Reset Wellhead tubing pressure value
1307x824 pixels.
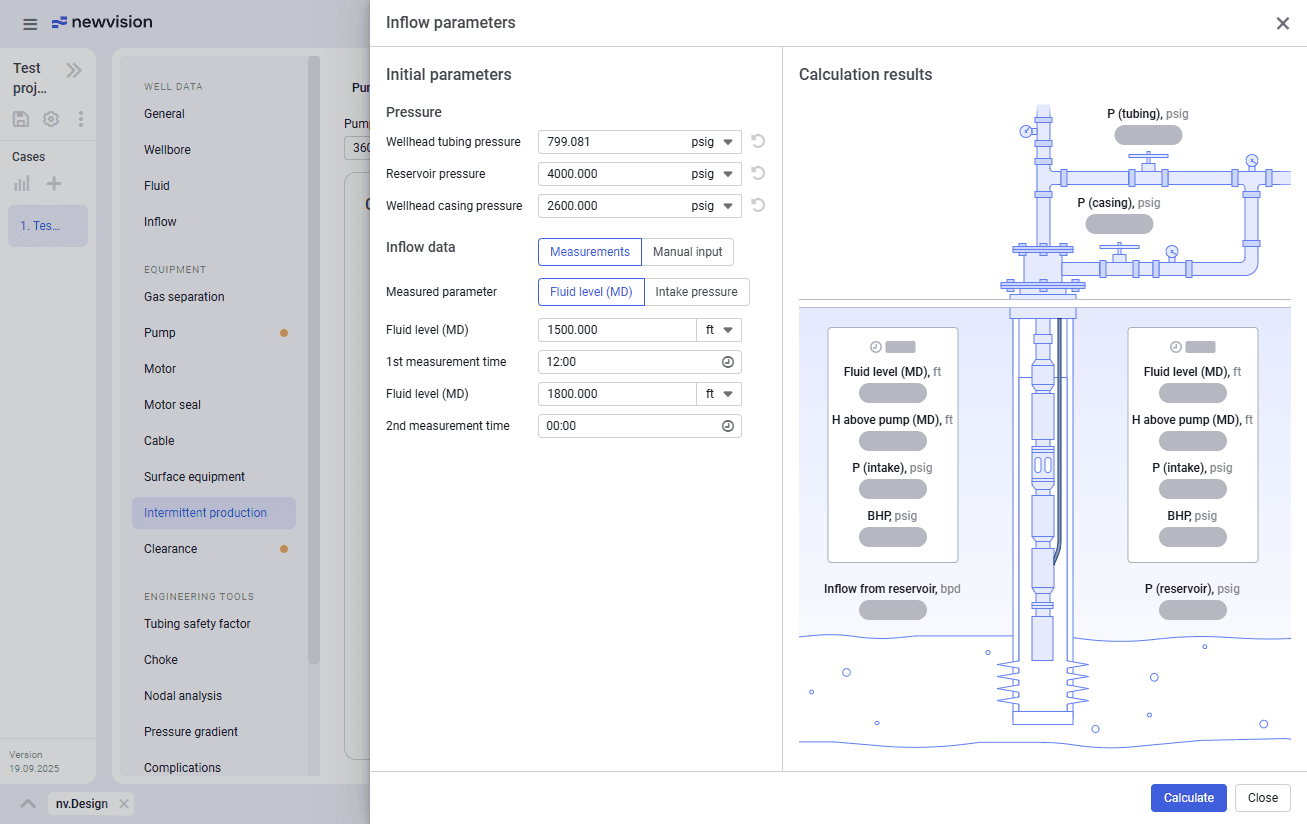[x=758, y=142]
